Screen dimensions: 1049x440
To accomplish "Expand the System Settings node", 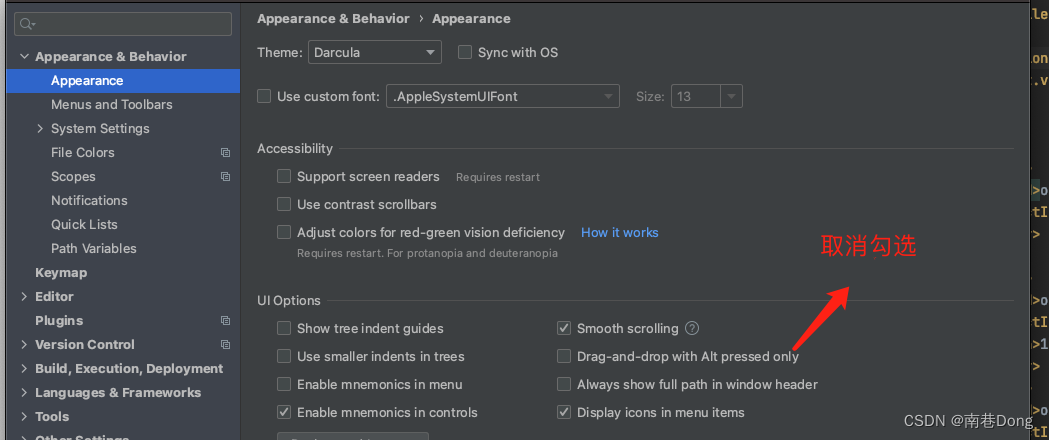I will pyautogui.click(x=40, y=128).
